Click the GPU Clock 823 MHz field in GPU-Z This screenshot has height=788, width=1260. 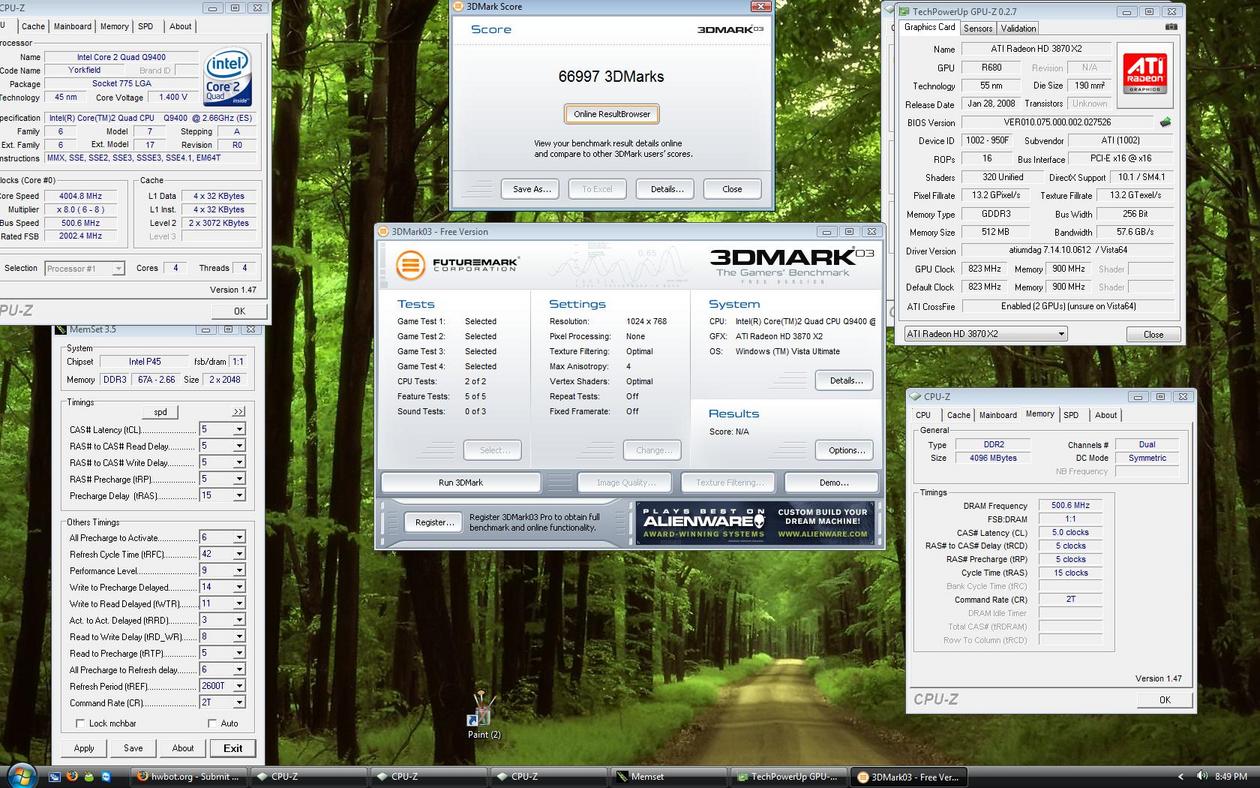[x=983, y=269]
